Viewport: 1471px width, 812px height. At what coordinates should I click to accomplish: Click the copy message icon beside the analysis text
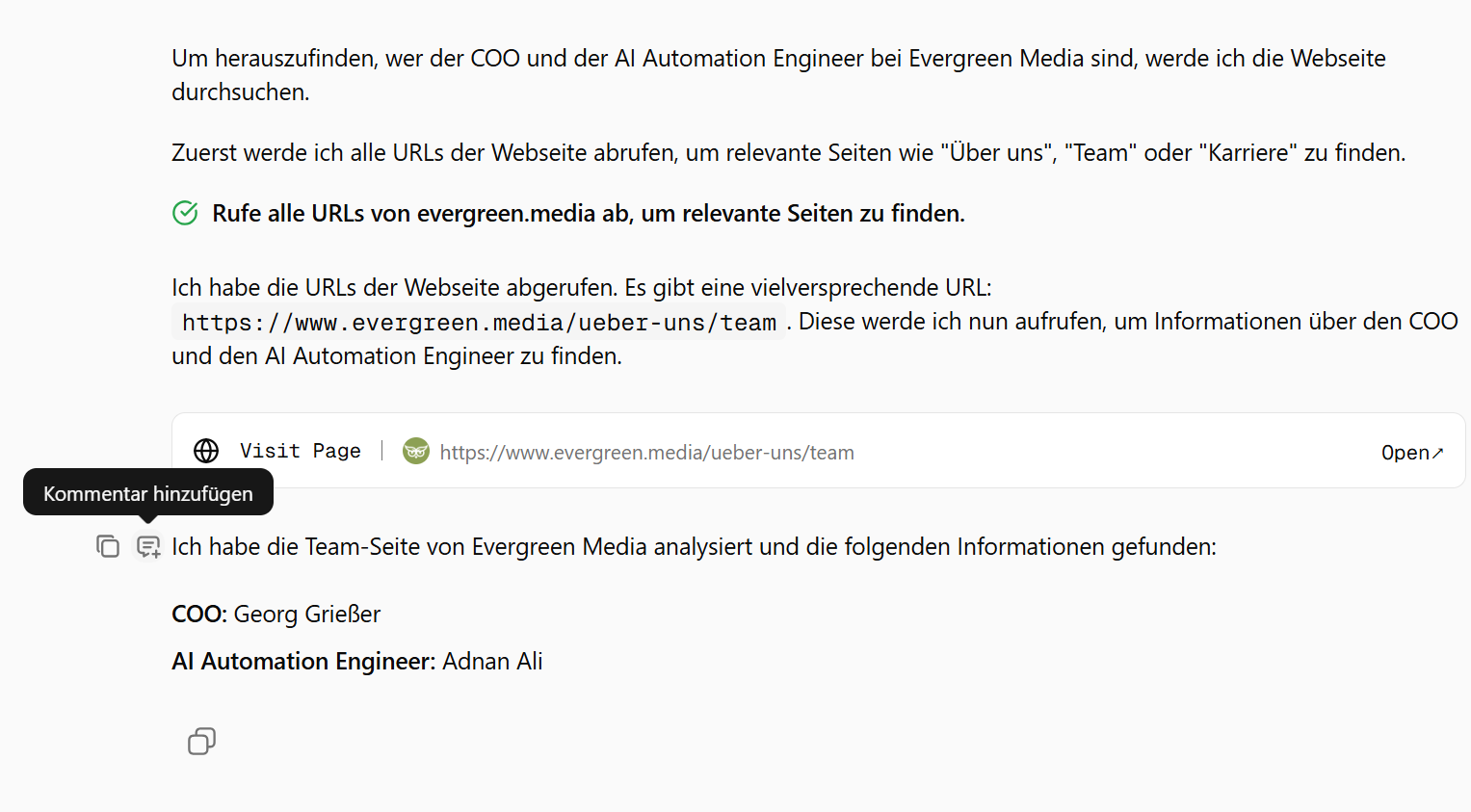tap(108, 546)
